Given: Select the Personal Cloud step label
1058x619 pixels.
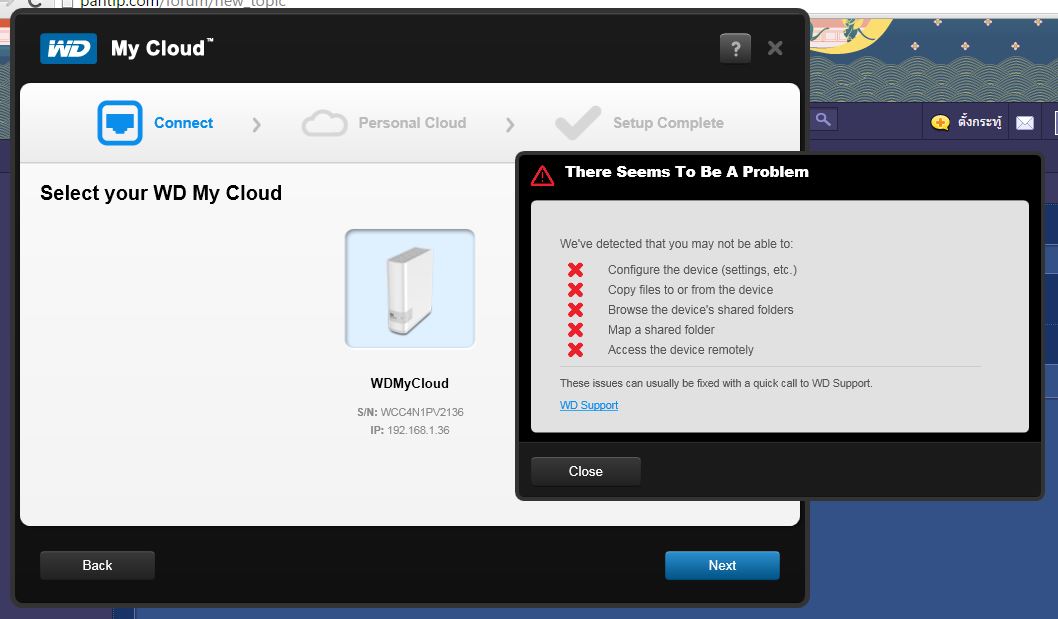Looking at the screenshot, I should (x=412, y=123).
